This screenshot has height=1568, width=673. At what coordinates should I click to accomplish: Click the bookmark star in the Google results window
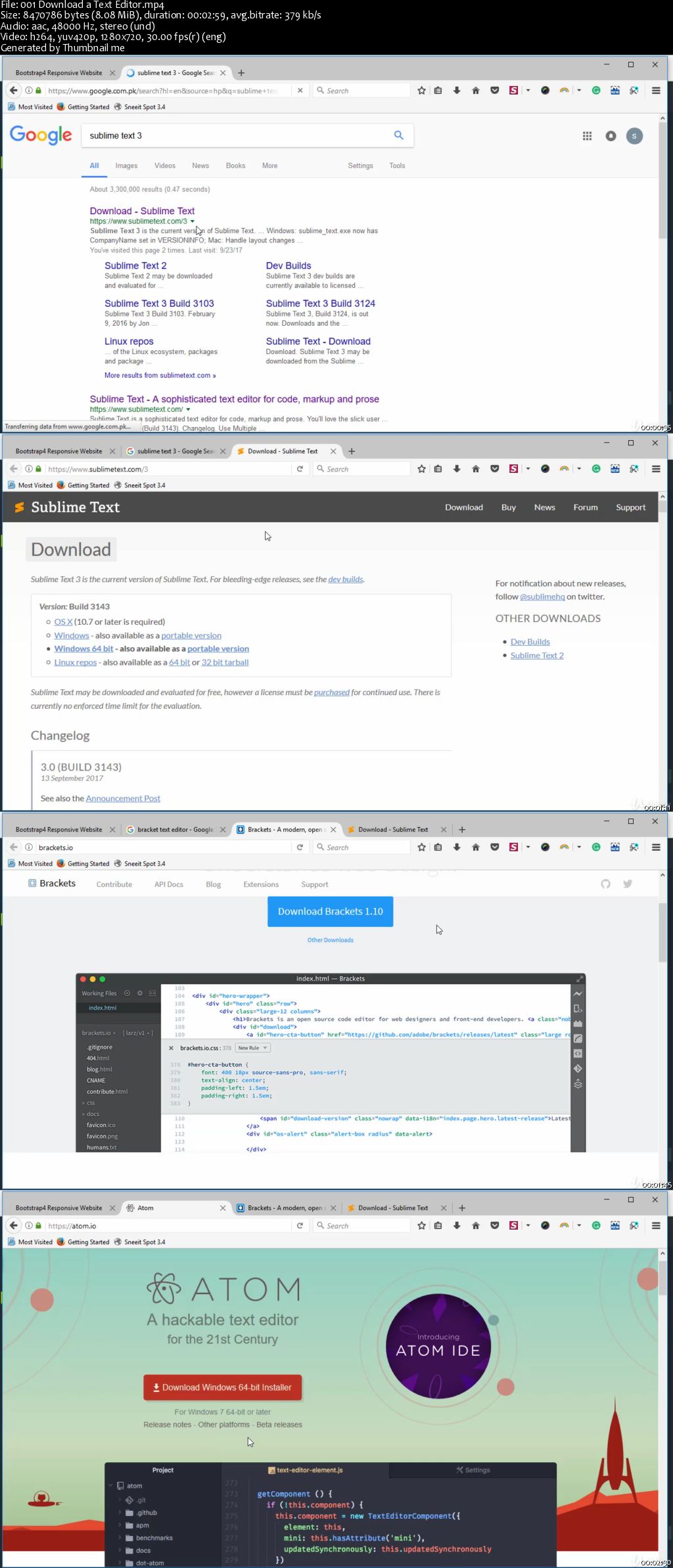pyautogui.click(x=421, y=91)
